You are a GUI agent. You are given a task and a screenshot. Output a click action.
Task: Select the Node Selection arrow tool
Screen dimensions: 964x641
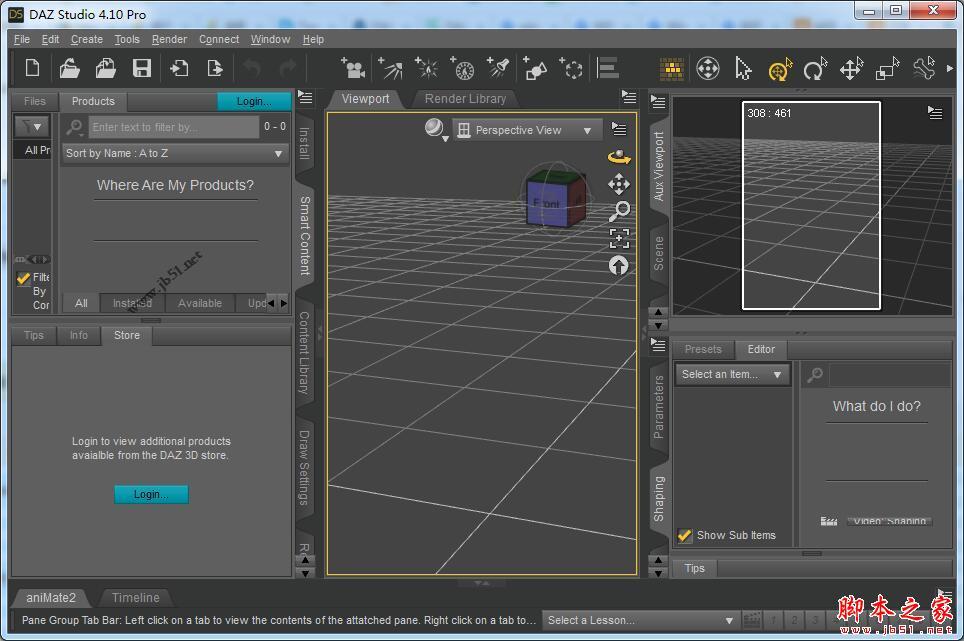[x=743, y=68]
